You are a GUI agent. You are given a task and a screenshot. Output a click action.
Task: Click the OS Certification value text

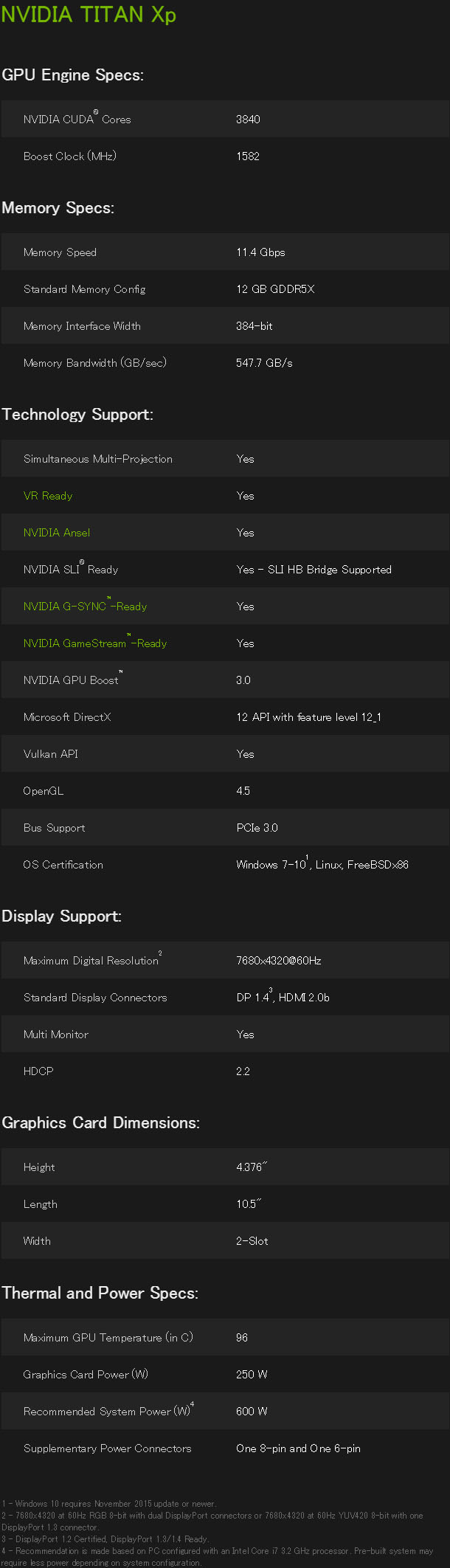322,863
